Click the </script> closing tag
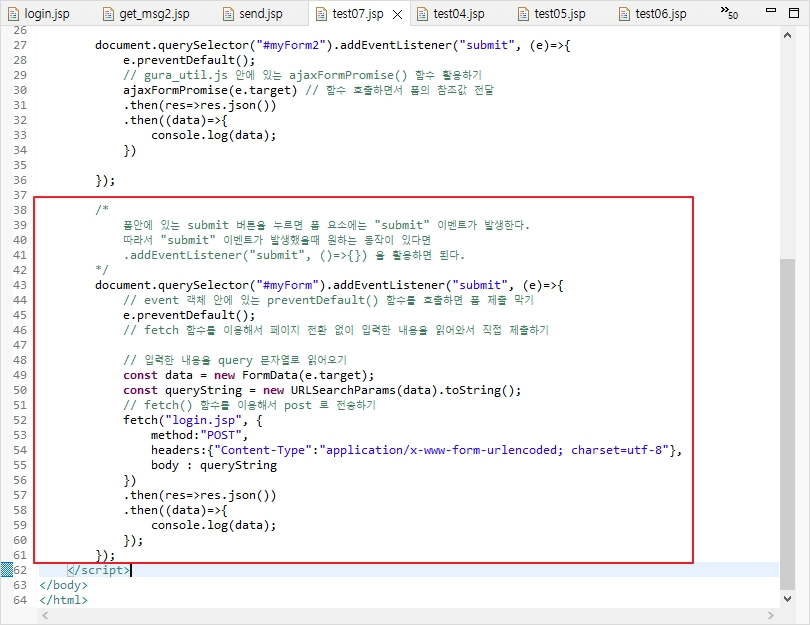 coord(99,570)
